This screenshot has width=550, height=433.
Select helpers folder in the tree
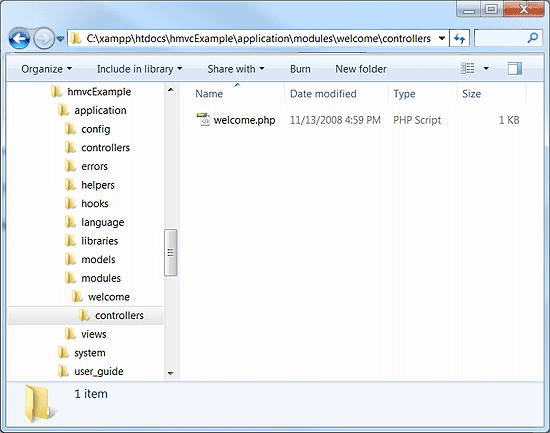(x=98, y=185)
